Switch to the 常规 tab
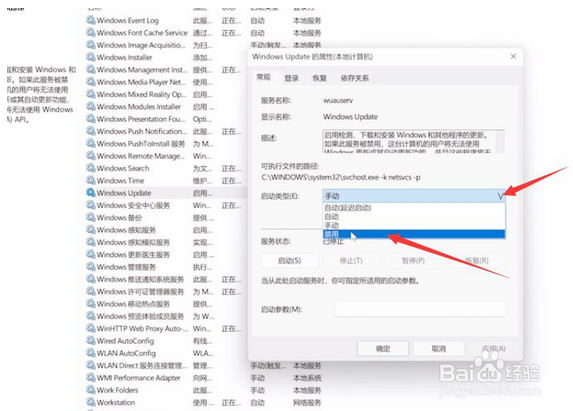The height and width of the screenshot is (411, 573). coord(263,77)
